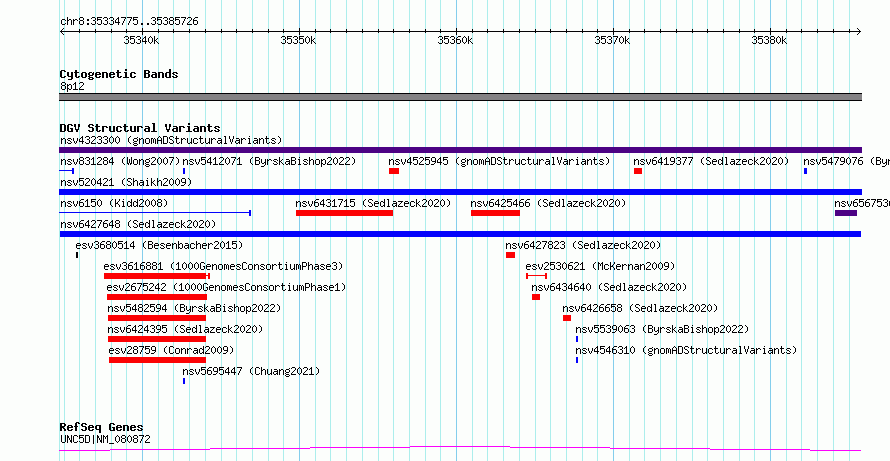Click the nsv5412071 (ByrskaBishop2022) label
The image size is (890, 461).
tap(269, 161)
